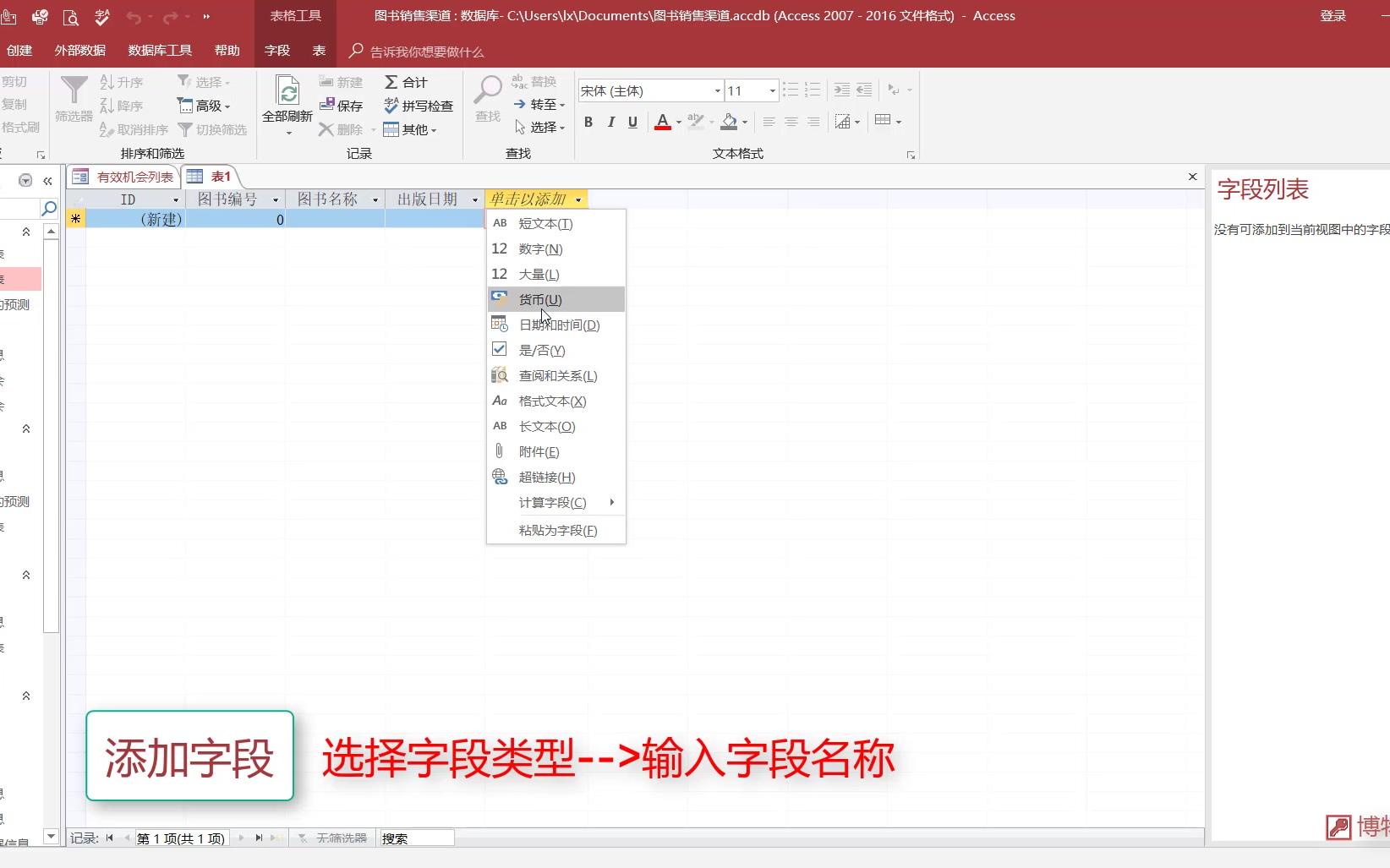Click the numbered list icon
Image resolution: width=1390 pixels, height=868 pixels.
813,90
